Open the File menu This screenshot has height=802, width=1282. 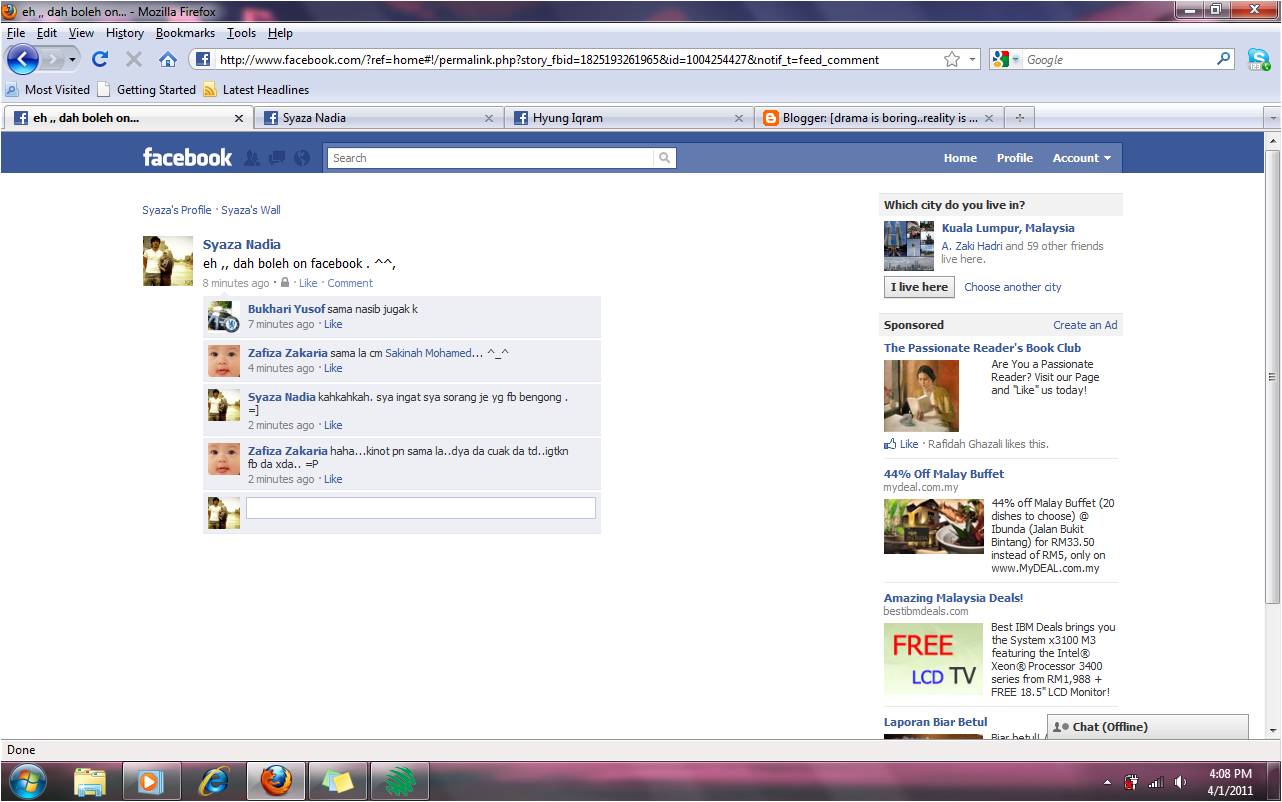point(16,33)
